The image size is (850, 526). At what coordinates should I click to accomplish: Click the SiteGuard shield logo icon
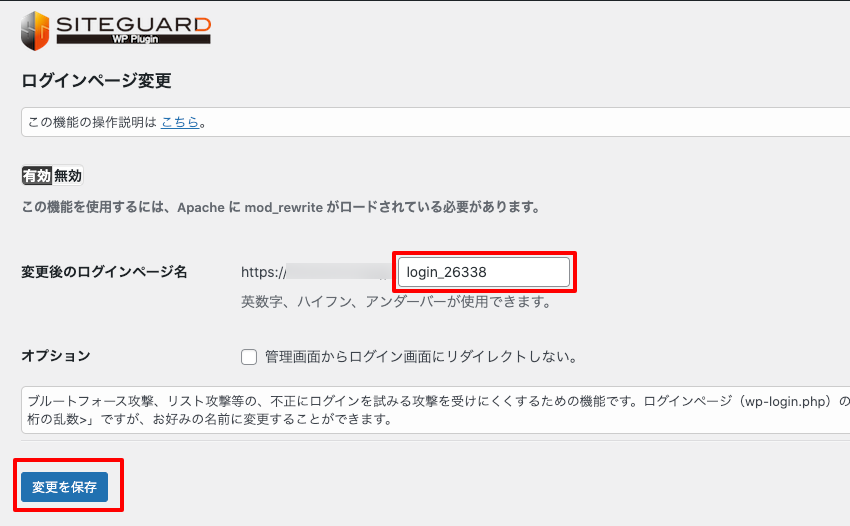[x=35, y=31]
